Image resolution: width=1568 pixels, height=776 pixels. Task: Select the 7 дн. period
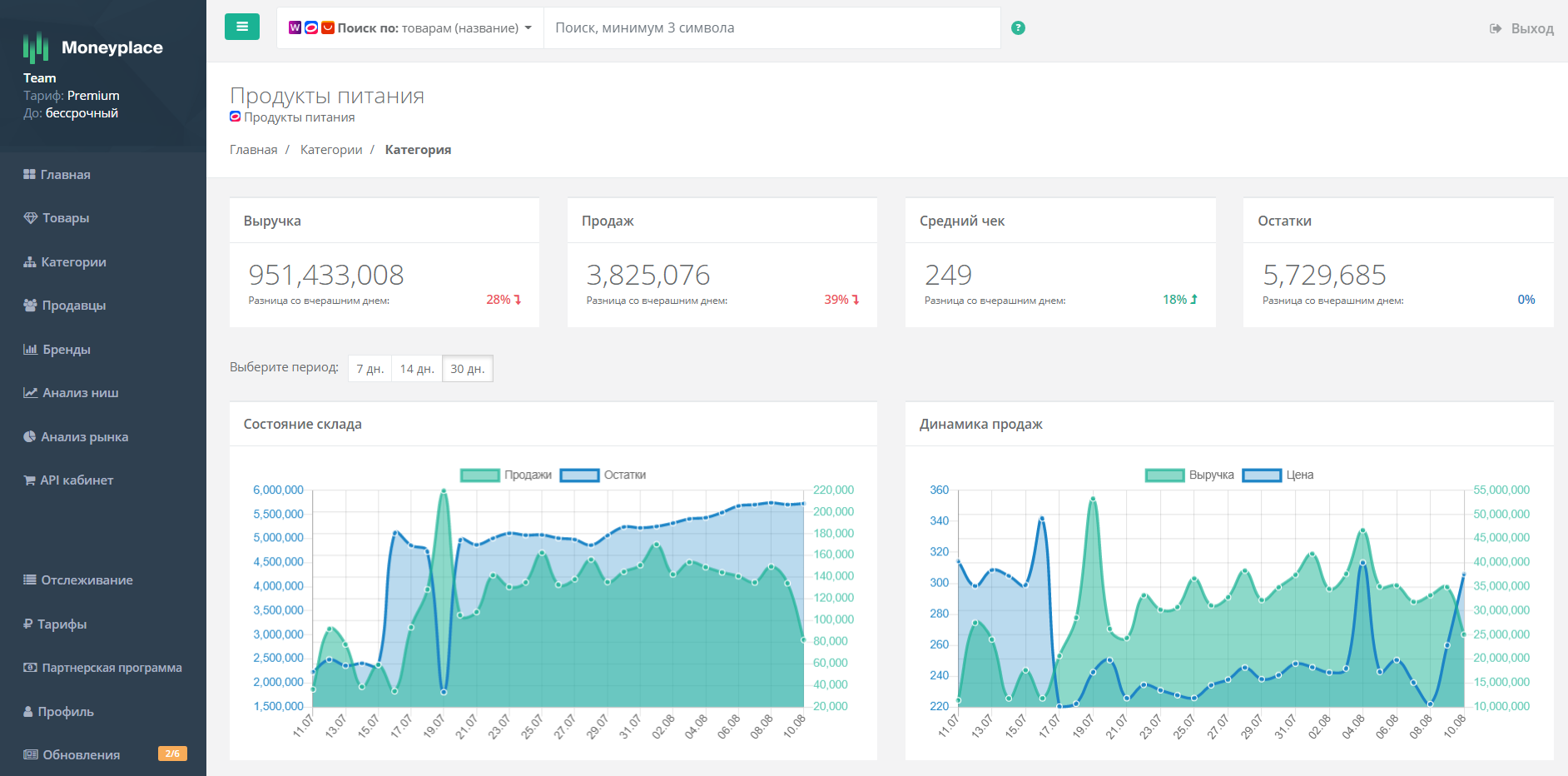370,369
